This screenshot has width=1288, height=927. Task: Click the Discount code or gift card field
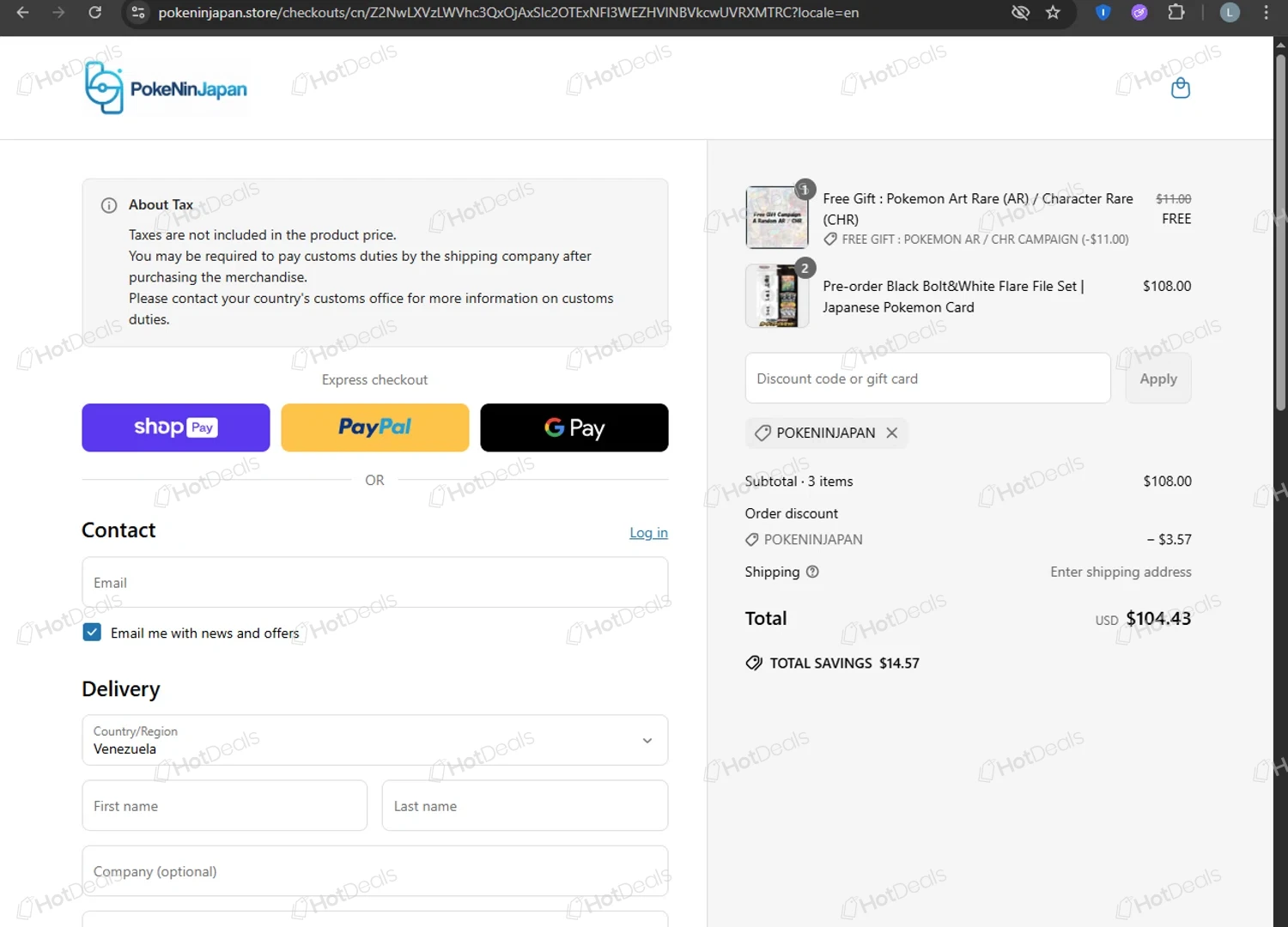coord(928,379)
